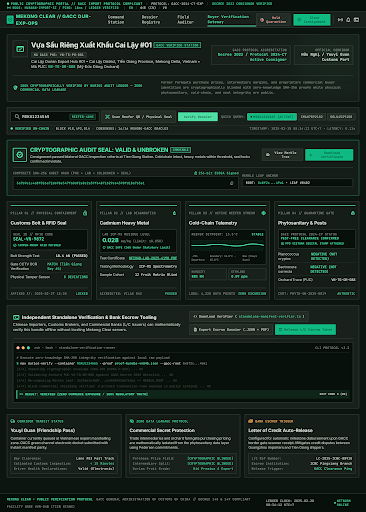Click the PASSED status on Pillar 02 footer
The height and width of the screenshot is (512, 366).
pos(171,294)
